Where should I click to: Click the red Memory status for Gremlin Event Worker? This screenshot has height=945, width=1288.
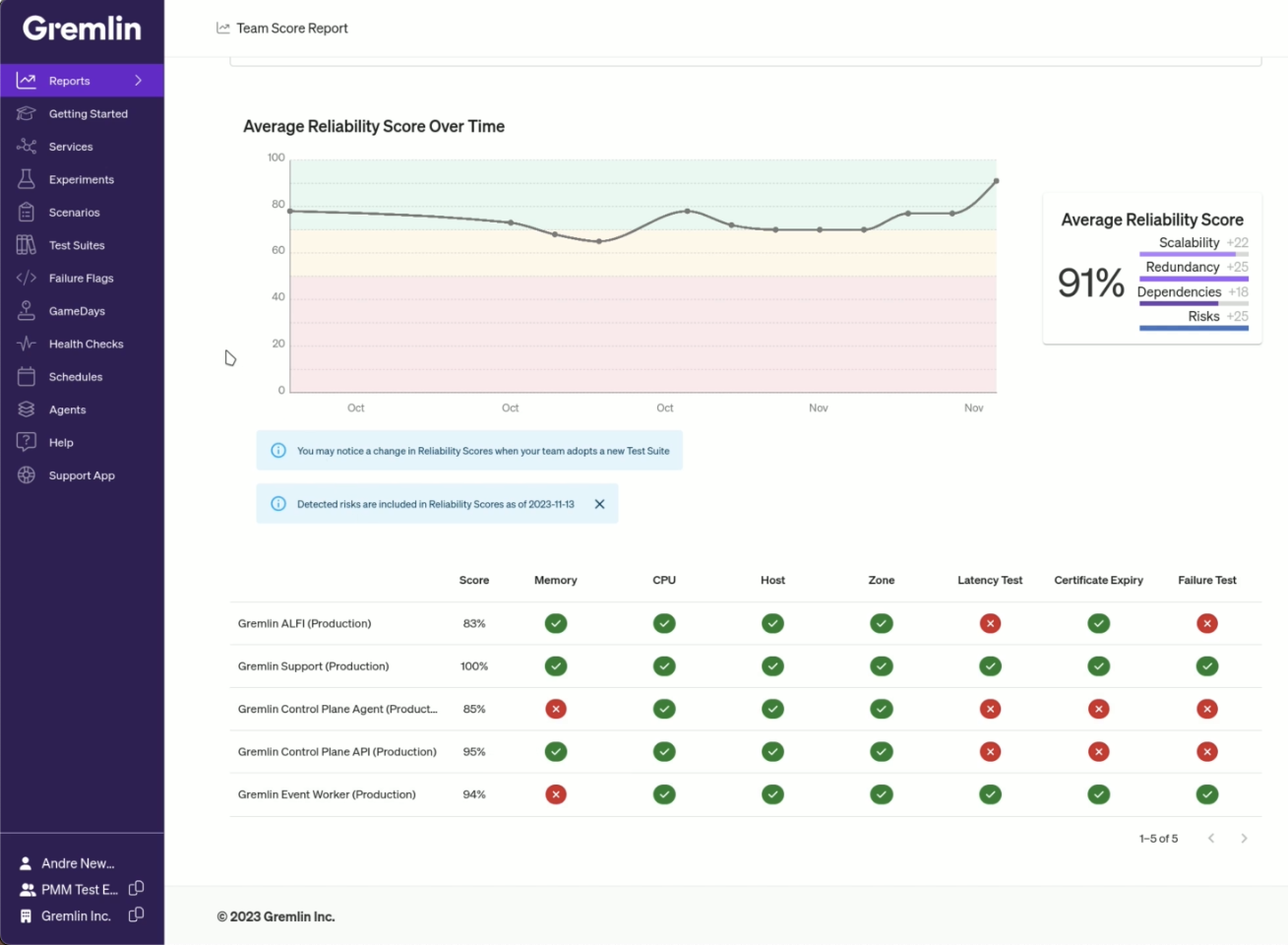556,793
